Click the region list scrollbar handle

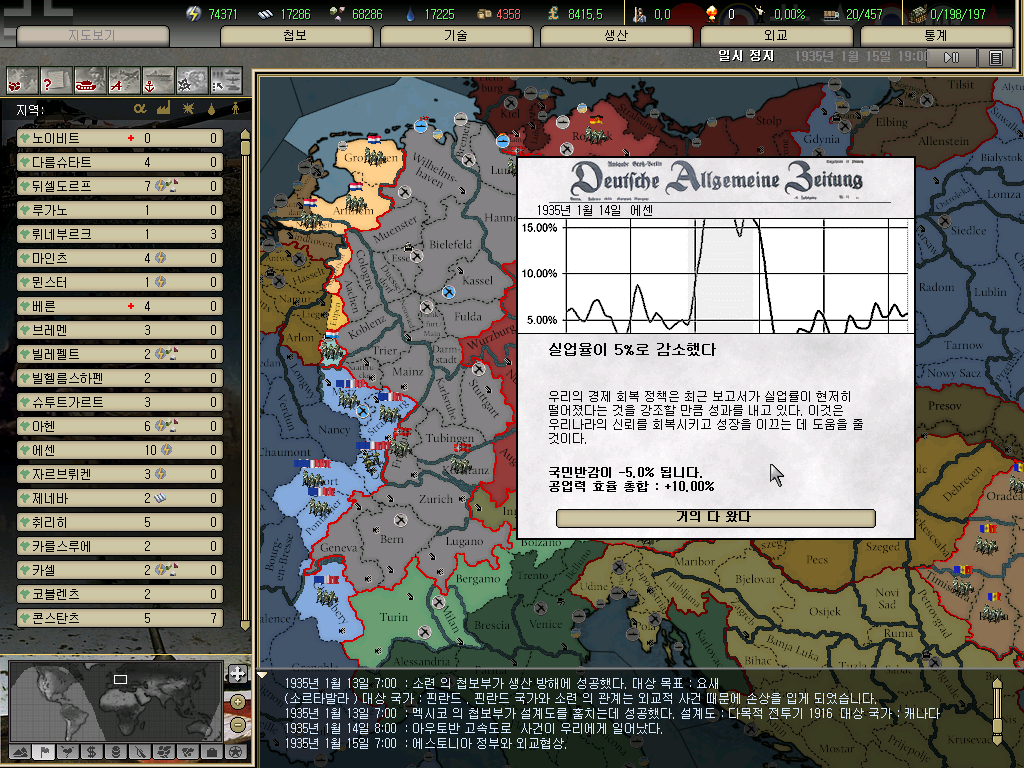(246, 147)
